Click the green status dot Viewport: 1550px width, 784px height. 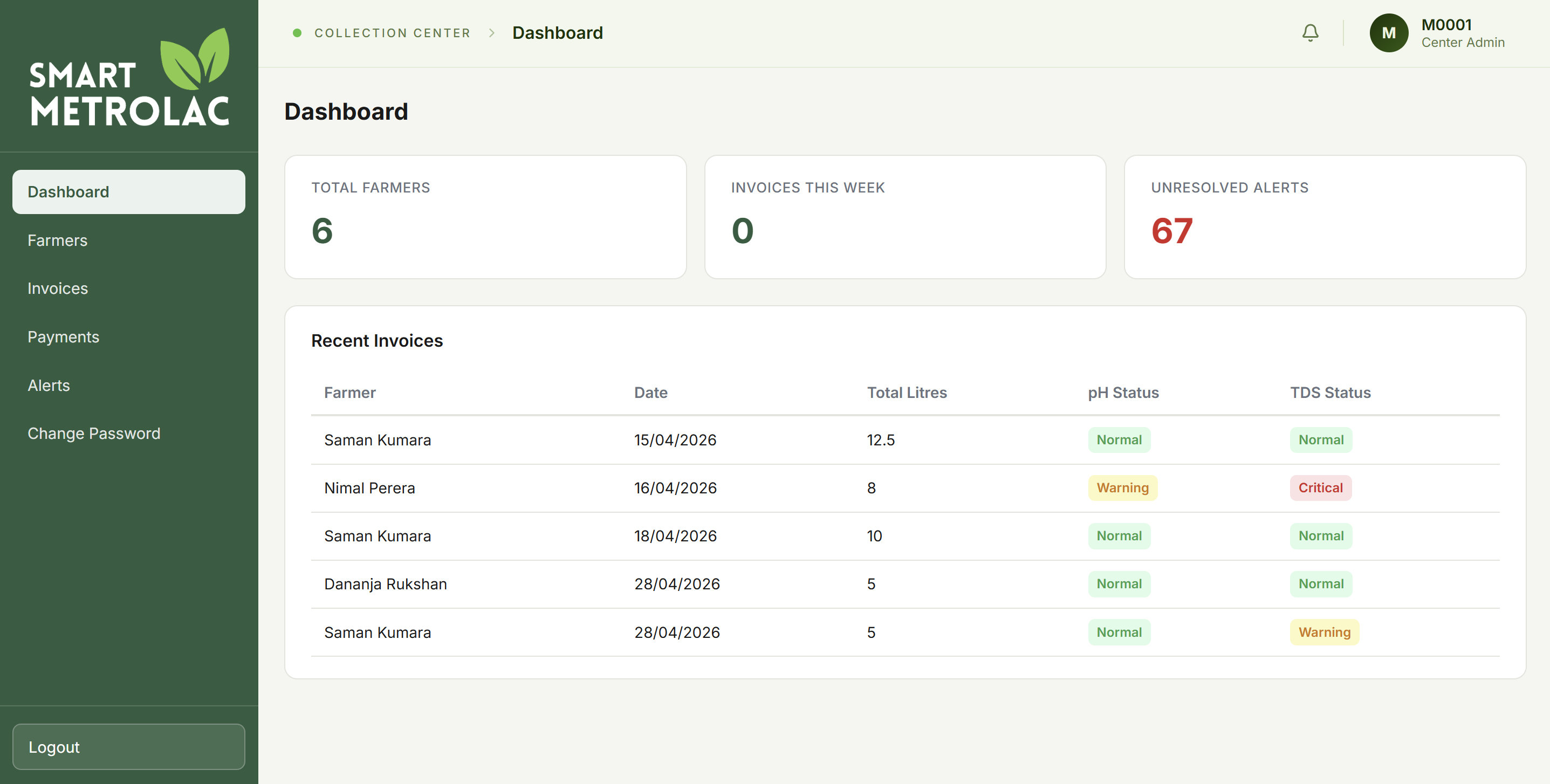[x=297, y=33]
